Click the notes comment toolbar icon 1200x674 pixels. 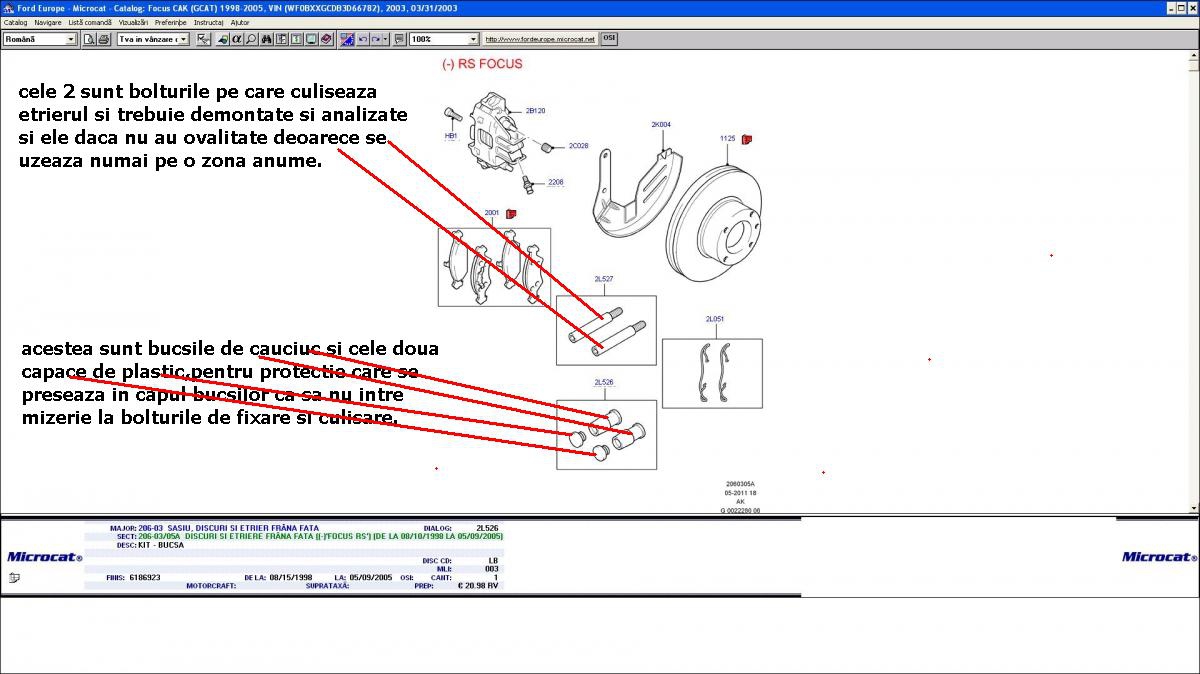399,39
